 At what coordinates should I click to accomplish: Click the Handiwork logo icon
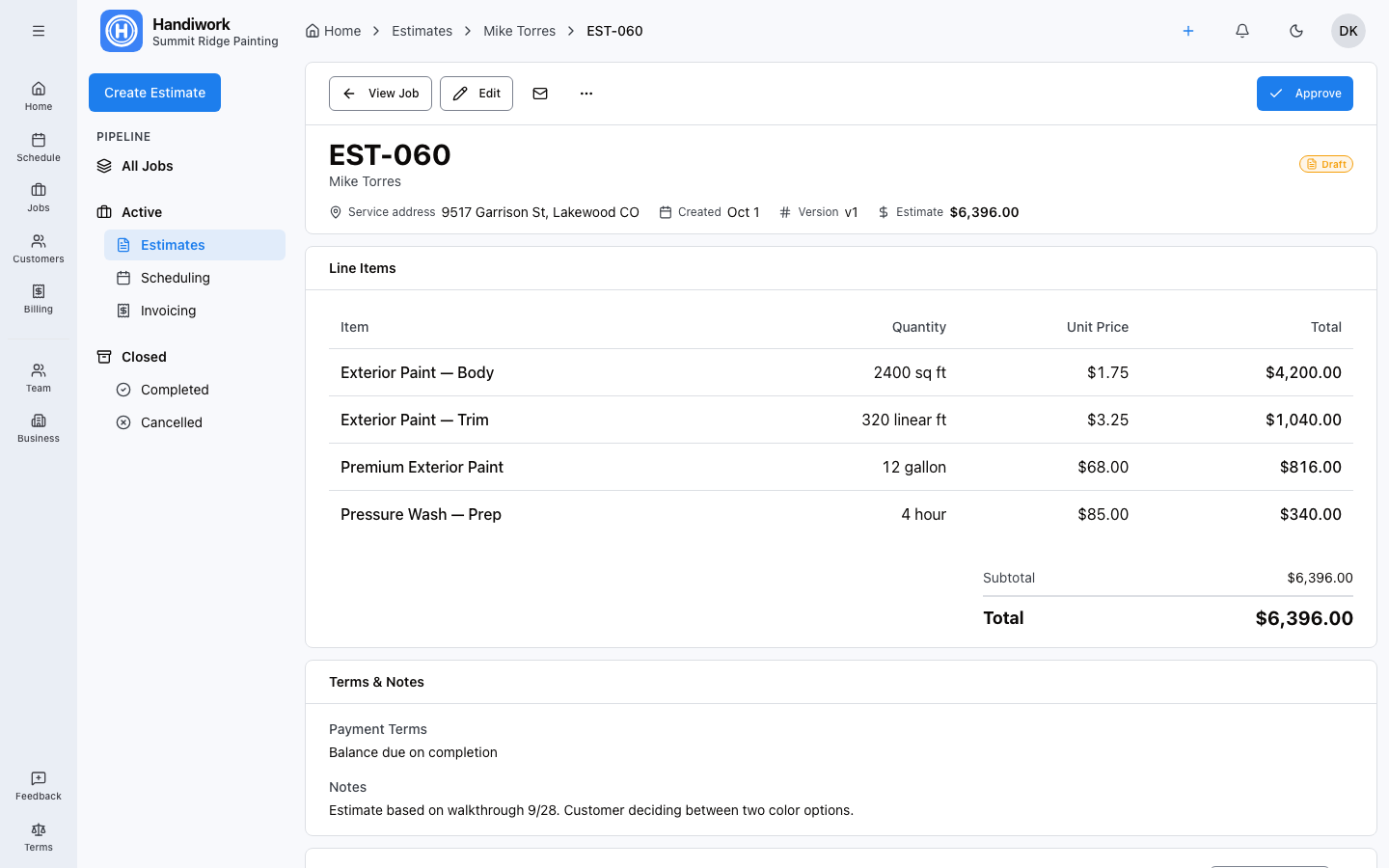[122, 31]
